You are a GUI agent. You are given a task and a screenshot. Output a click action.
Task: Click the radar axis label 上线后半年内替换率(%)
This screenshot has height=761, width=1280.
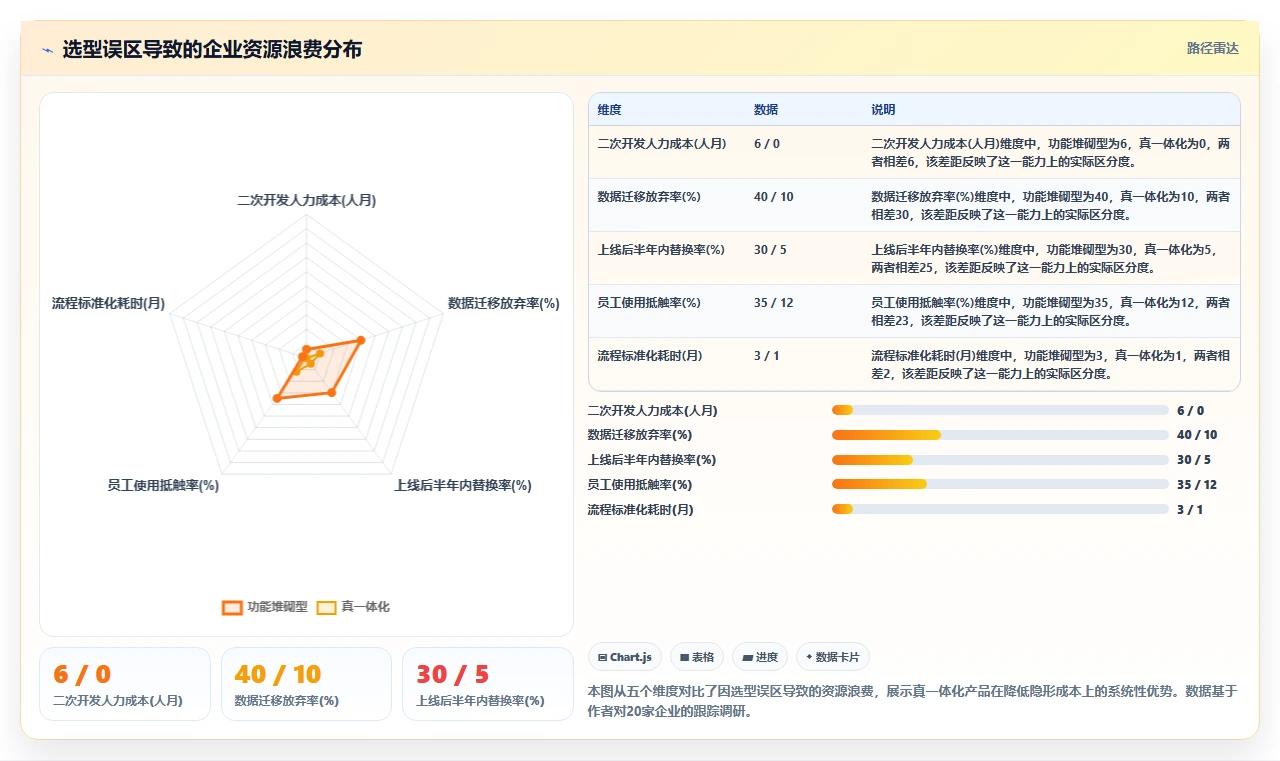point(463,485)
